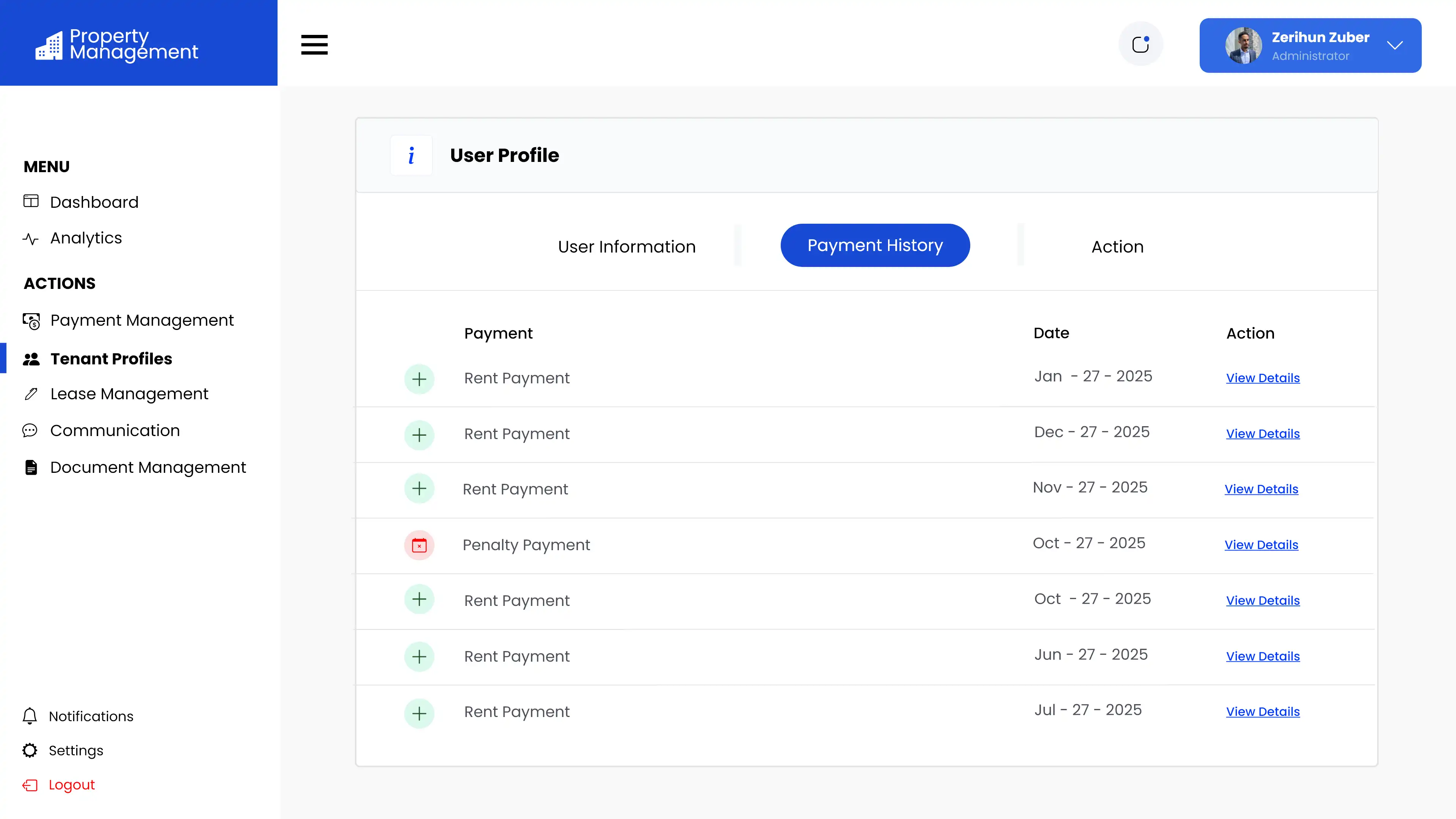Screen dimensions: 1456x819
Task: Click the Notifications bell item
Action: tap(91, 716)
